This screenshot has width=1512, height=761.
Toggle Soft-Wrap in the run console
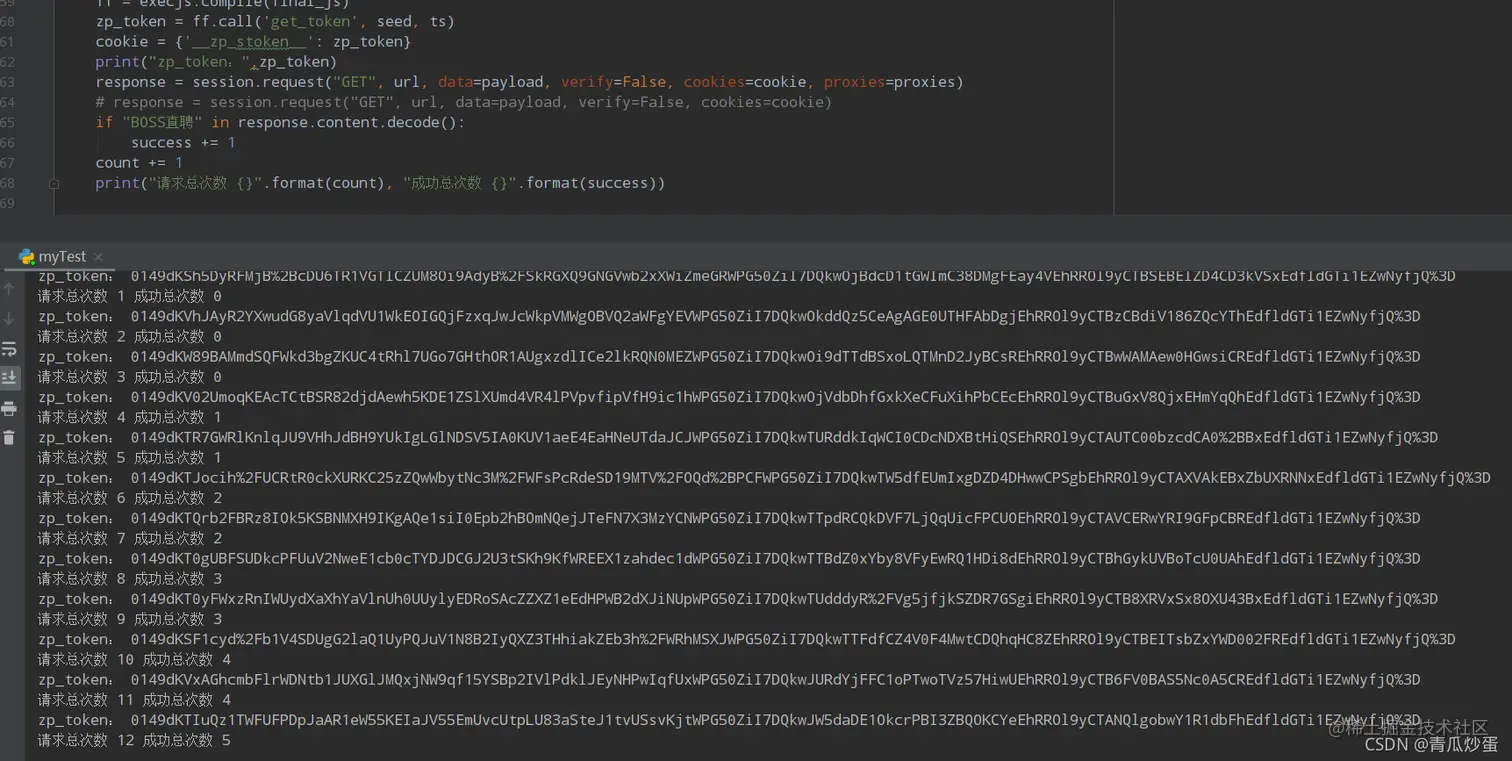(9, 349)
